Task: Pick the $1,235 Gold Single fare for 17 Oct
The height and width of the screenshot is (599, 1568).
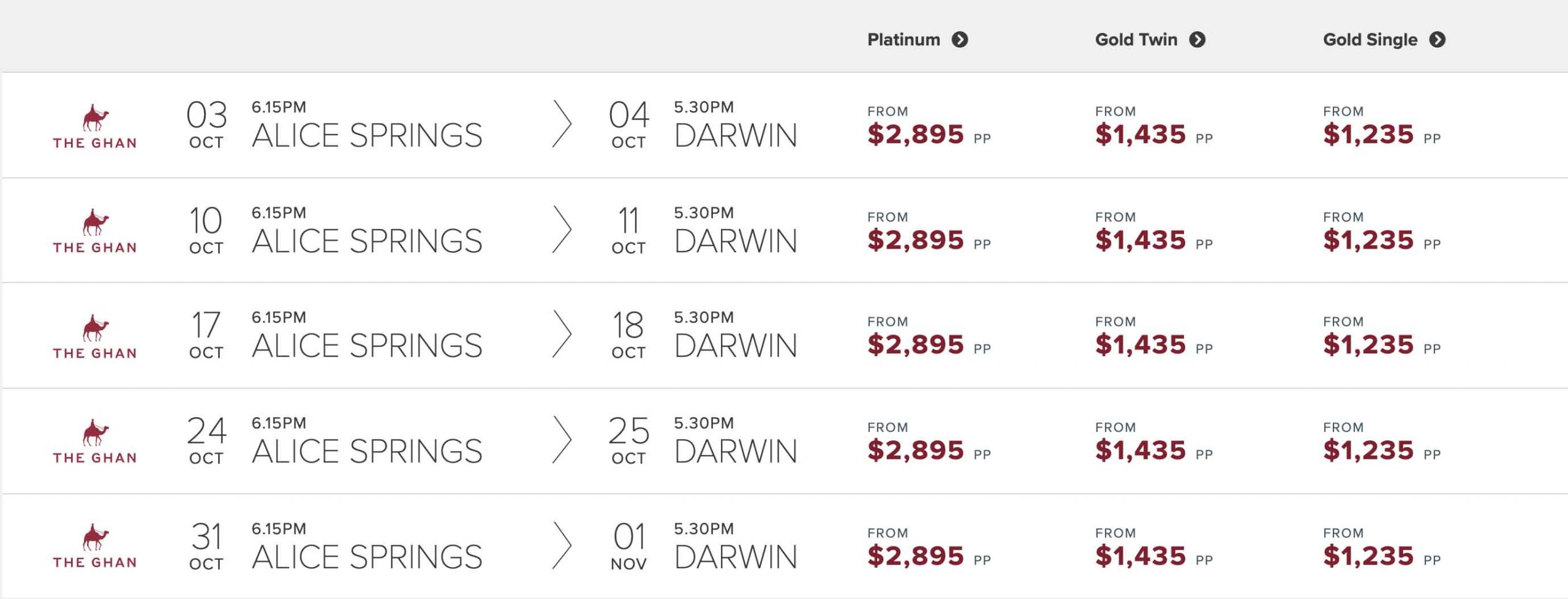Action: 1368,345
